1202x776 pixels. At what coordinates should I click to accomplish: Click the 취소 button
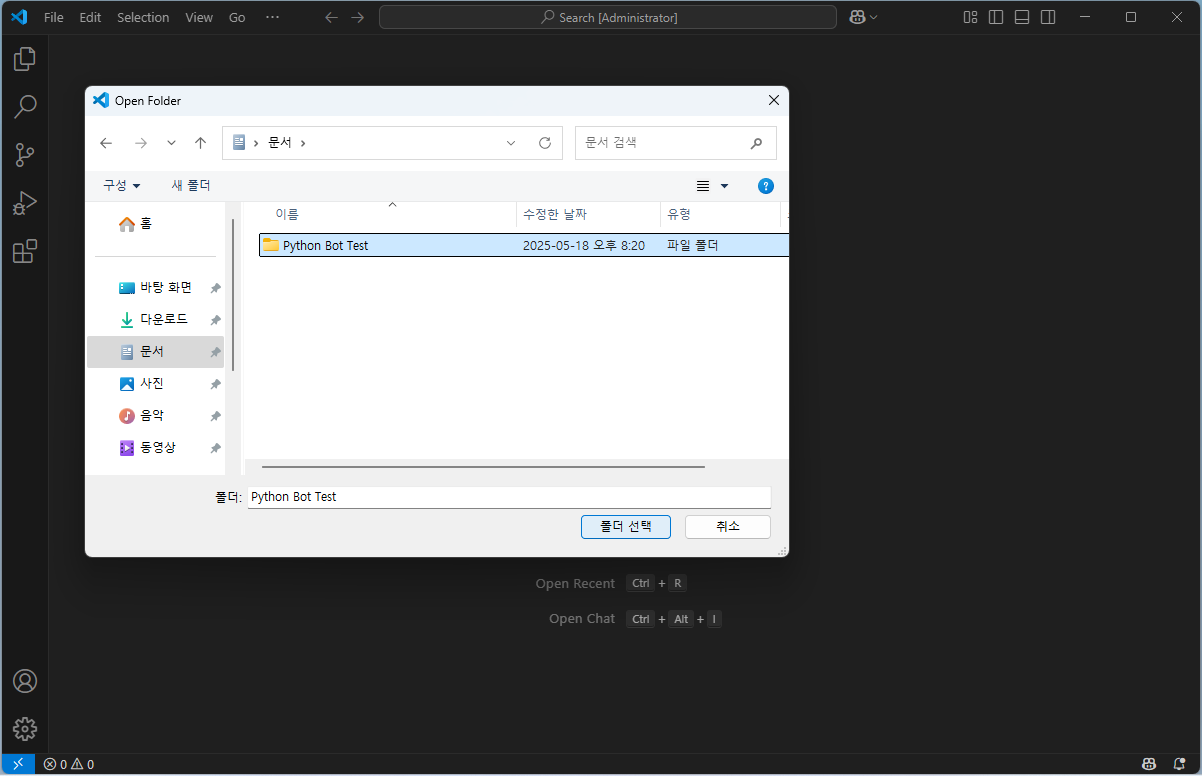pyautogui.click(x=728, y=527)
